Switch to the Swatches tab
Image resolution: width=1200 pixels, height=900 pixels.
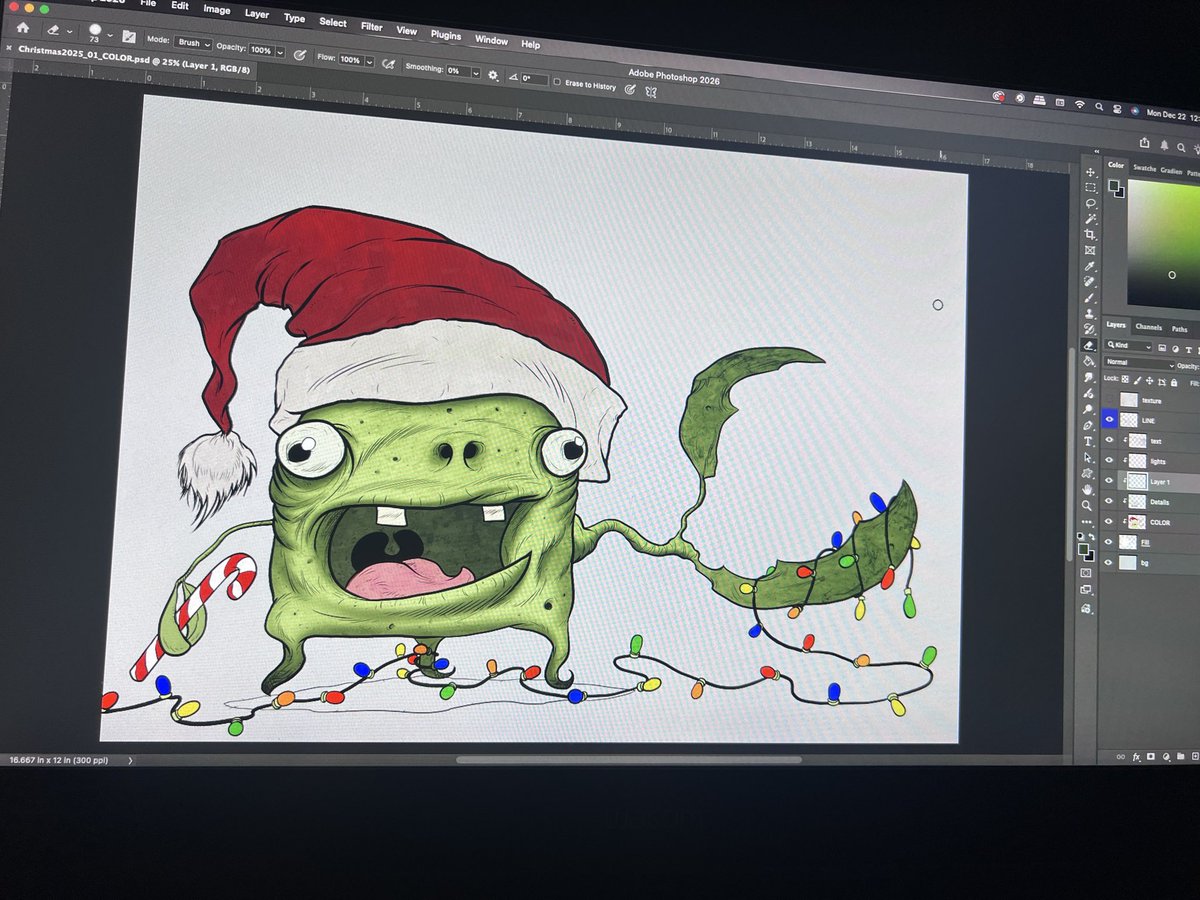click(1145, 168)
